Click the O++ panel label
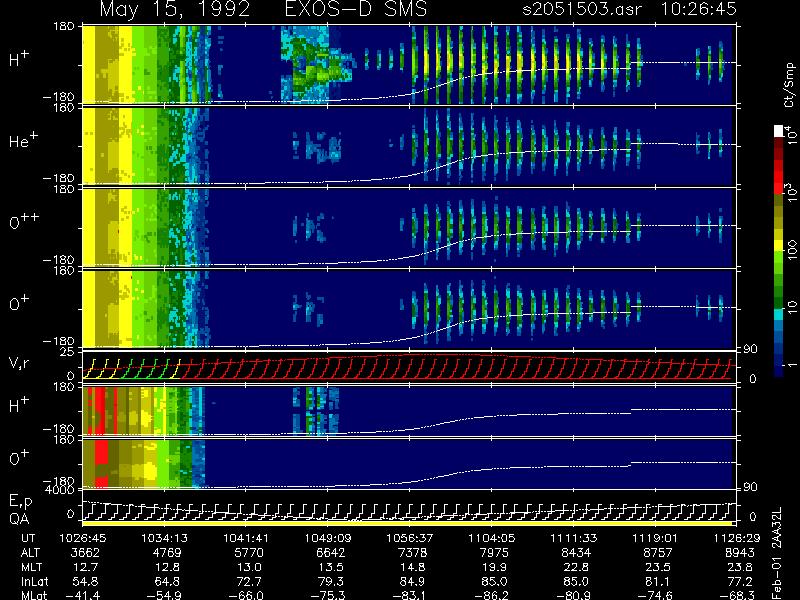Screen dimensions: 800x600 [x=24, y=222]
